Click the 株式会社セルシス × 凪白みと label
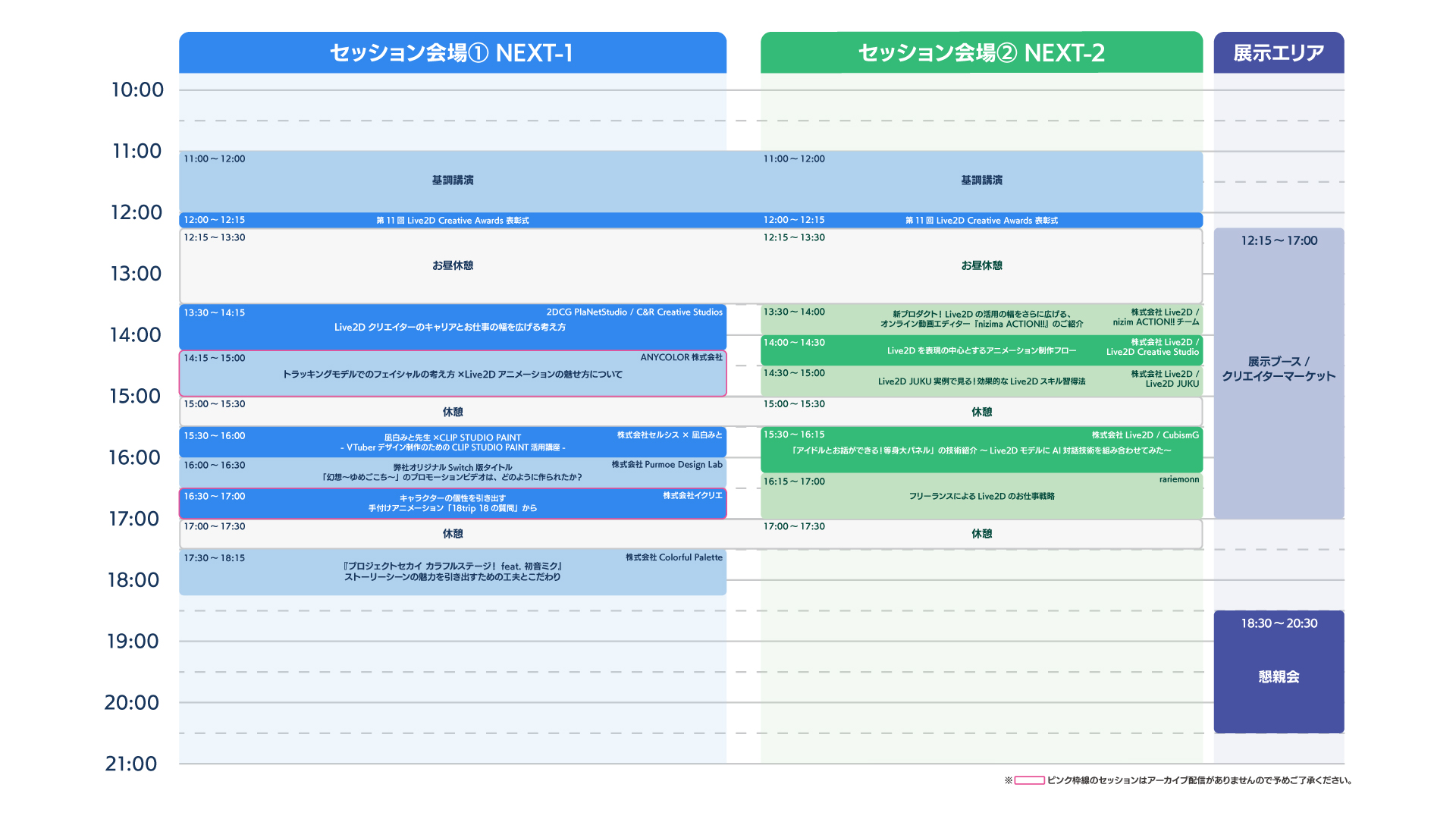1456x819 pixels. tap(670, 435)
